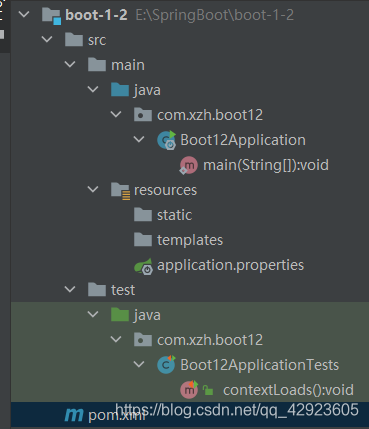This screenshot has width=369, height=429.
Task: Collapse the java folder under main
Action: pos(93,89)
